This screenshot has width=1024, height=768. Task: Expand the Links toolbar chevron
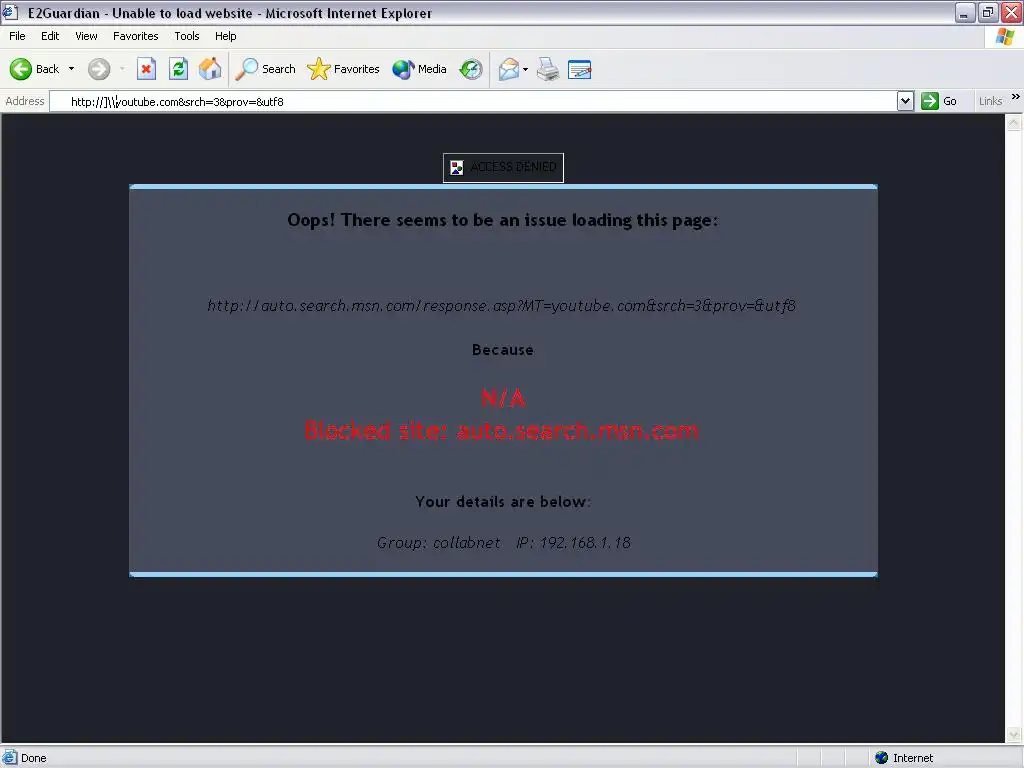click(1016, 97)
